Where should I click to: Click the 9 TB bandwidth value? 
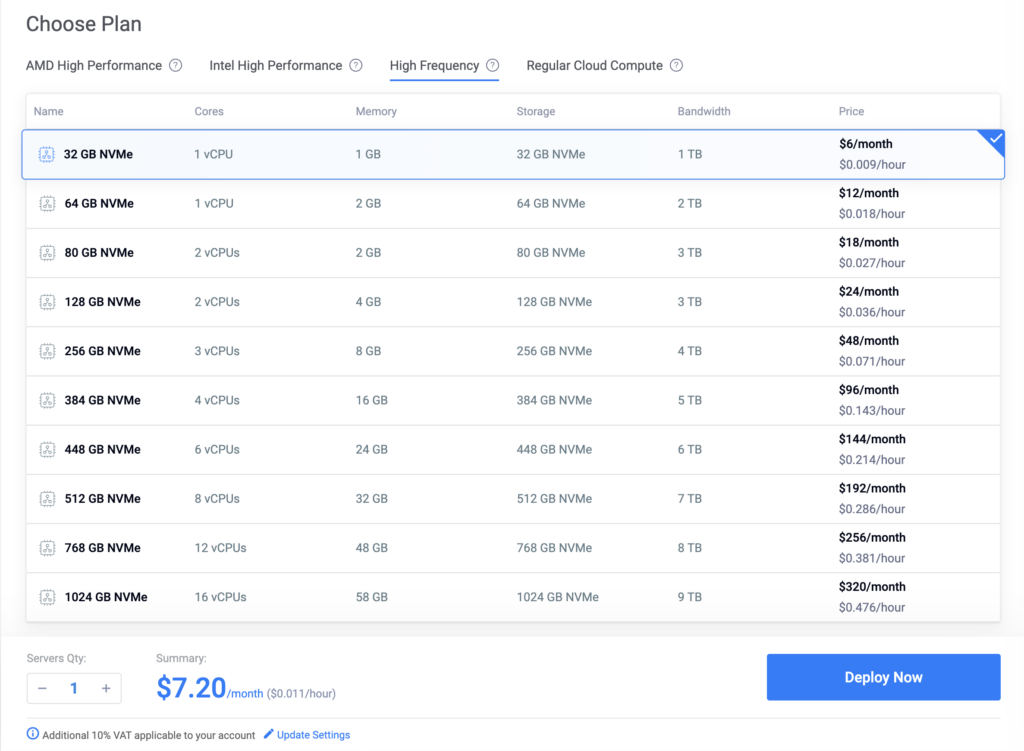click(x=690, y=598)
